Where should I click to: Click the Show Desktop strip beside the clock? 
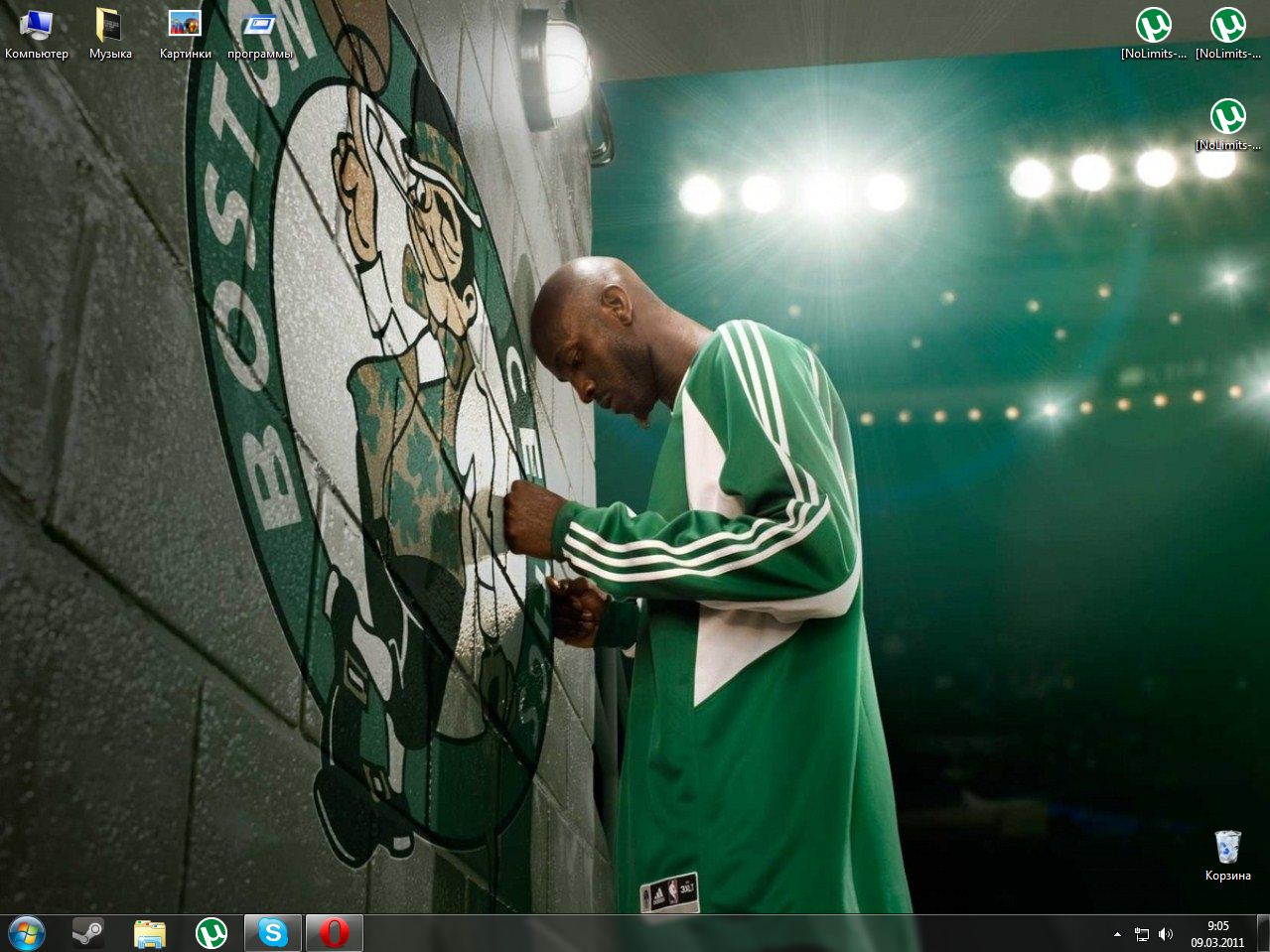coord(1264,933)
